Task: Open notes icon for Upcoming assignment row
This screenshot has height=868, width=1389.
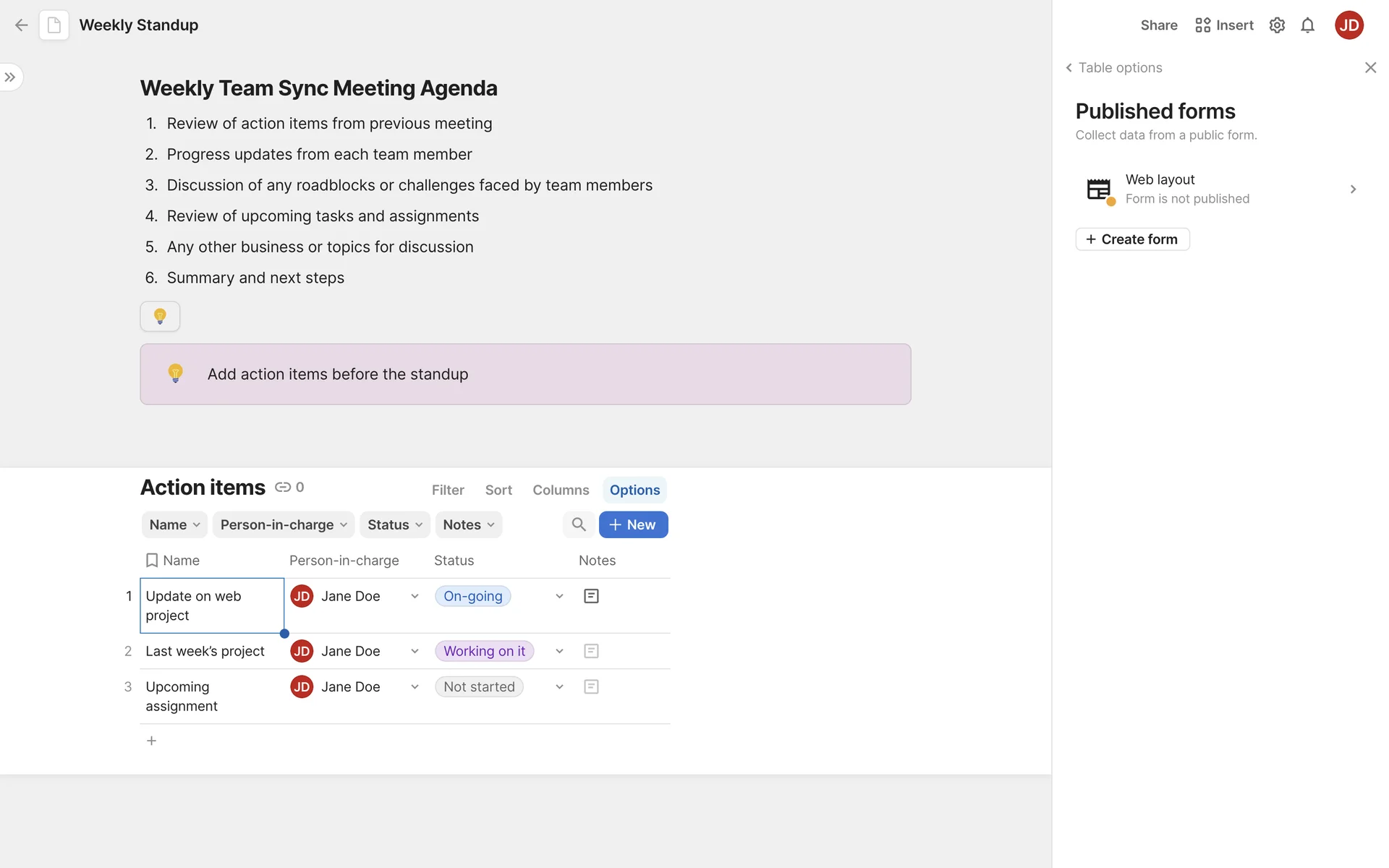Action: [591, 686]
